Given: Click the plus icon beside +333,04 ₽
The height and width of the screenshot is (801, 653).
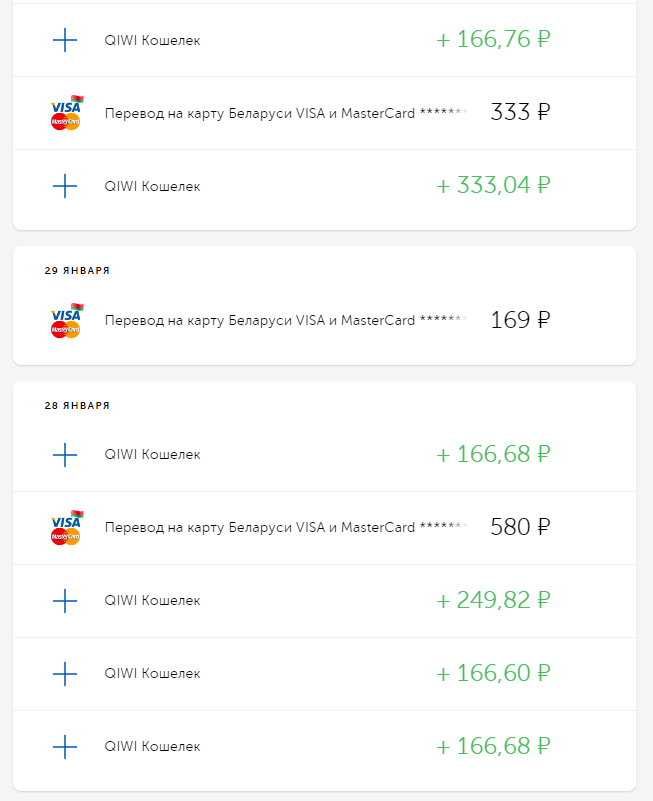Looking at the screenshot, I should 64,186.
